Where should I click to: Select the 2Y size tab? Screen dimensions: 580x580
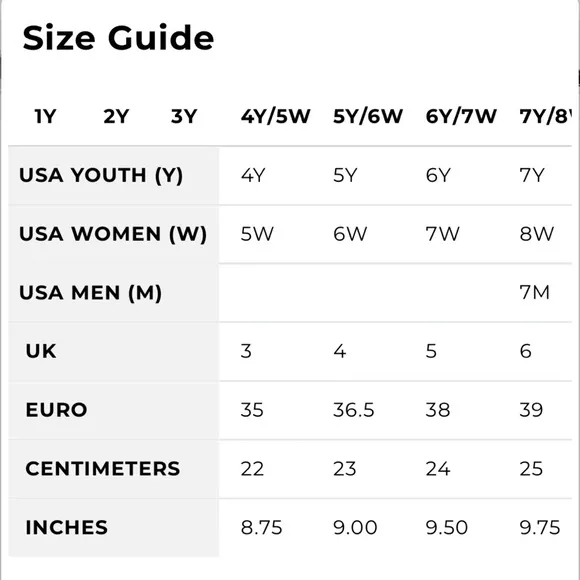[x=116, y=117]
